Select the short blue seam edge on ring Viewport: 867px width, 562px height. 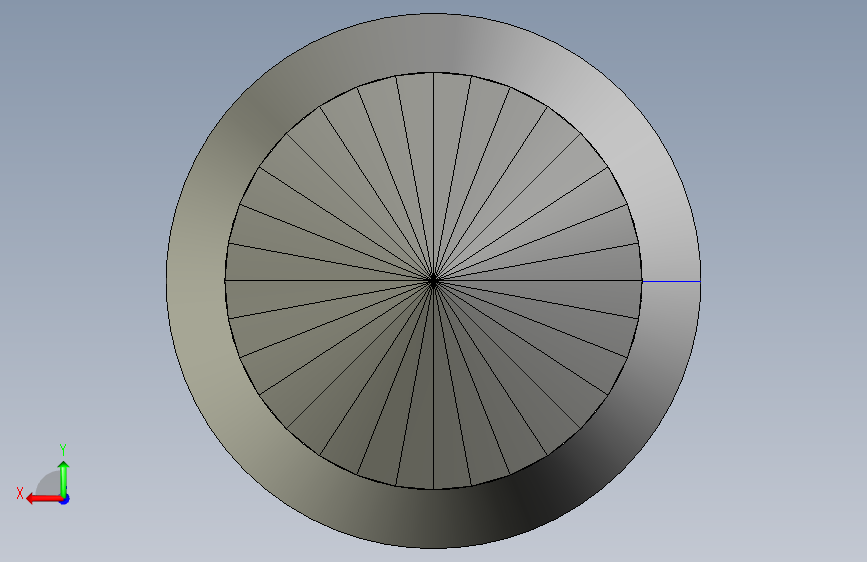pyautogui.click(x=671, y=282)
